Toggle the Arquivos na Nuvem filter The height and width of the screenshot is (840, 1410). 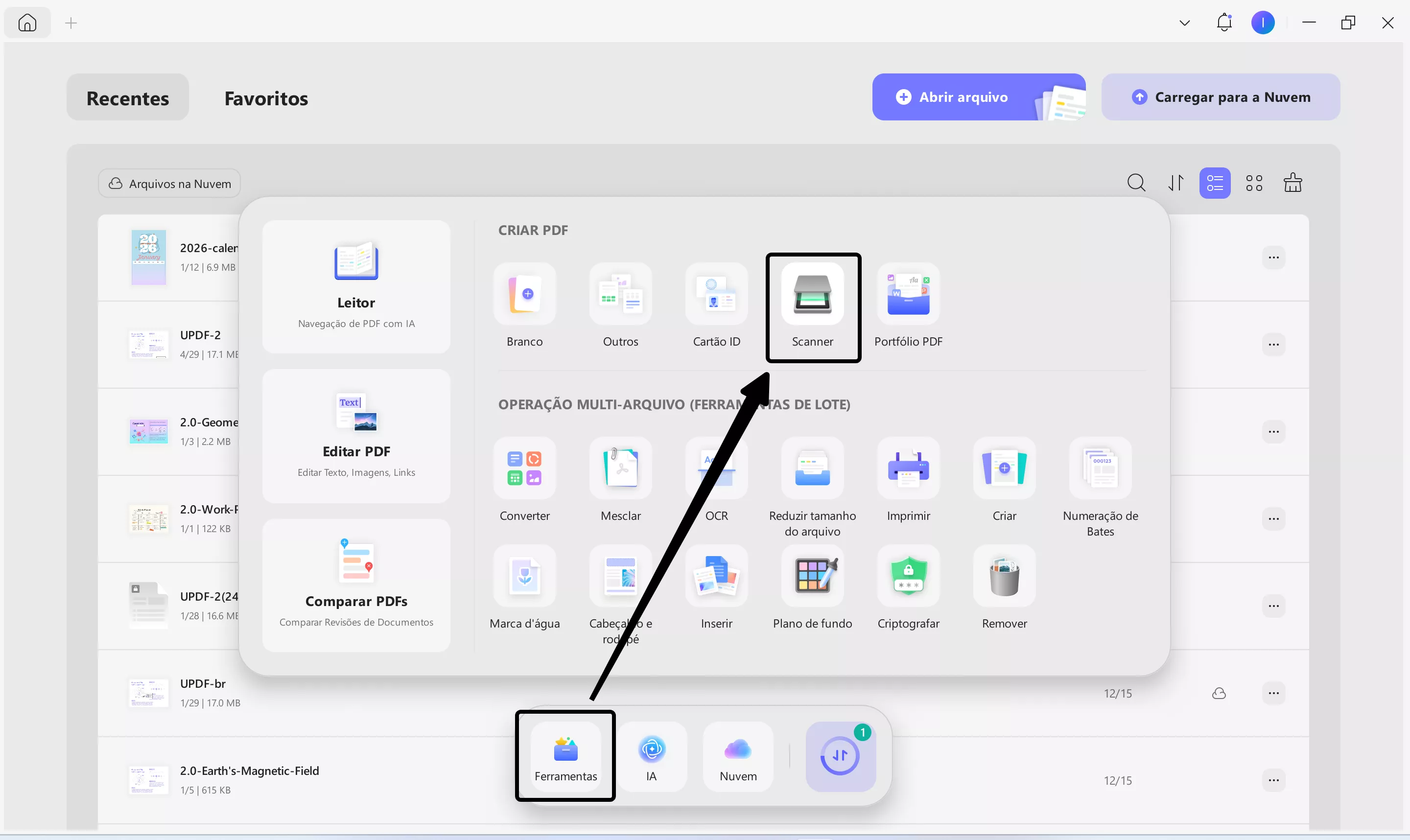(x=169, y=184)
